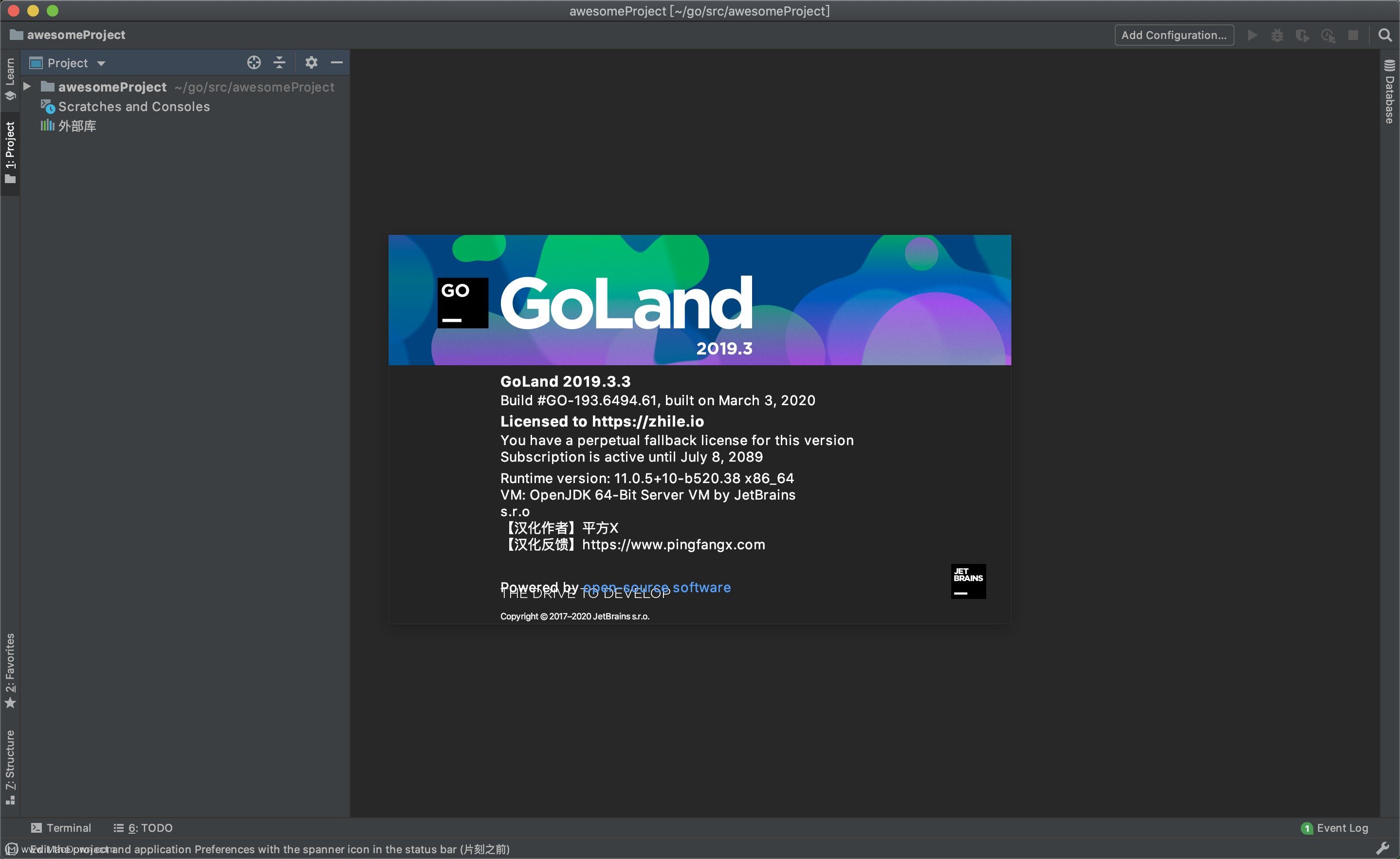Open the Database side panel
The width and height of the screenshot is (1400, 859).
[1389, 91]
